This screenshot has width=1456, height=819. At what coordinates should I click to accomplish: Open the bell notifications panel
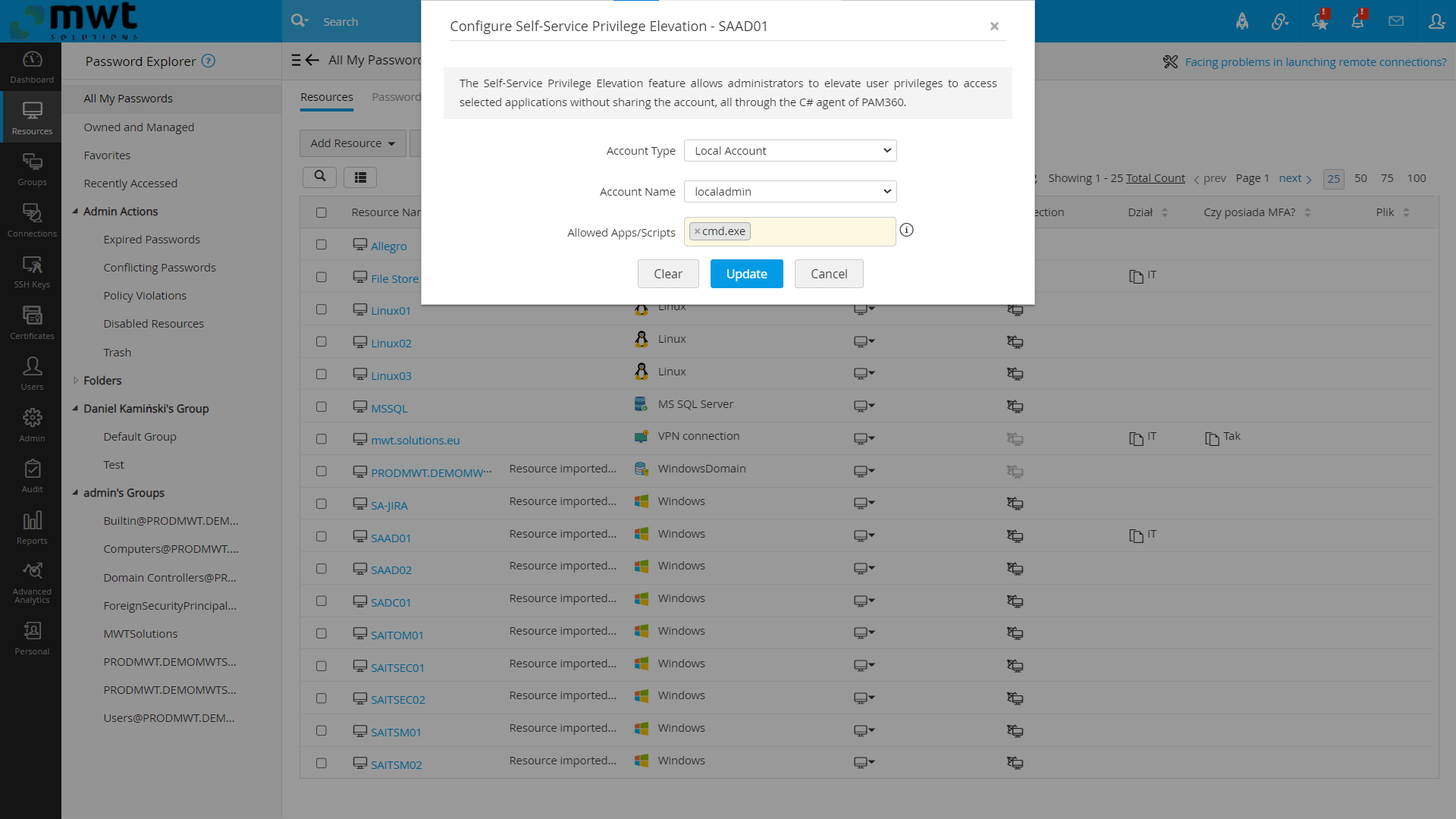[1357, 20]
